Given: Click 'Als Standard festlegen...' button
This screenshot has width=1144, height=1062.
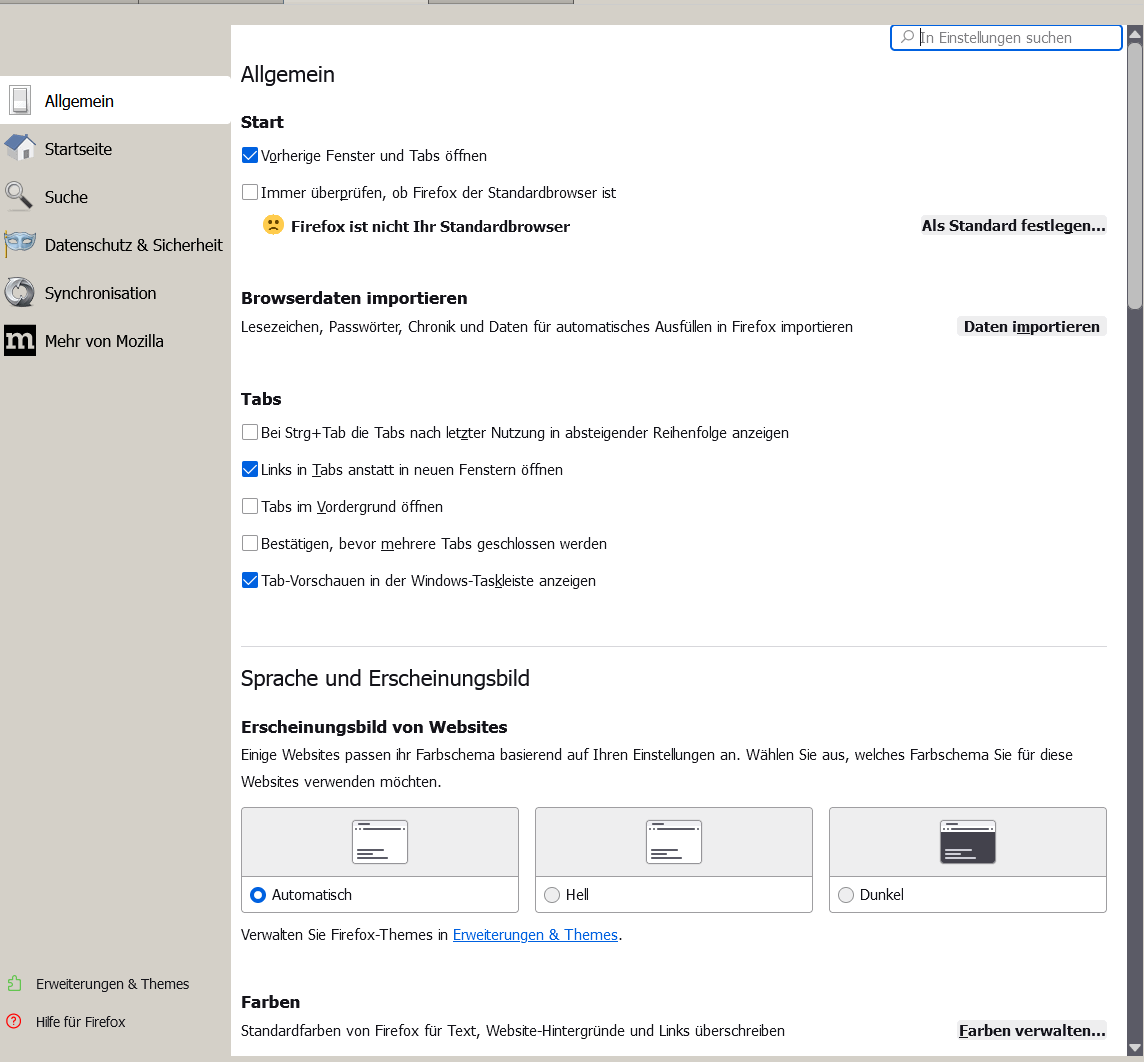Looking at the screenshot, I should coord(1013,225).
